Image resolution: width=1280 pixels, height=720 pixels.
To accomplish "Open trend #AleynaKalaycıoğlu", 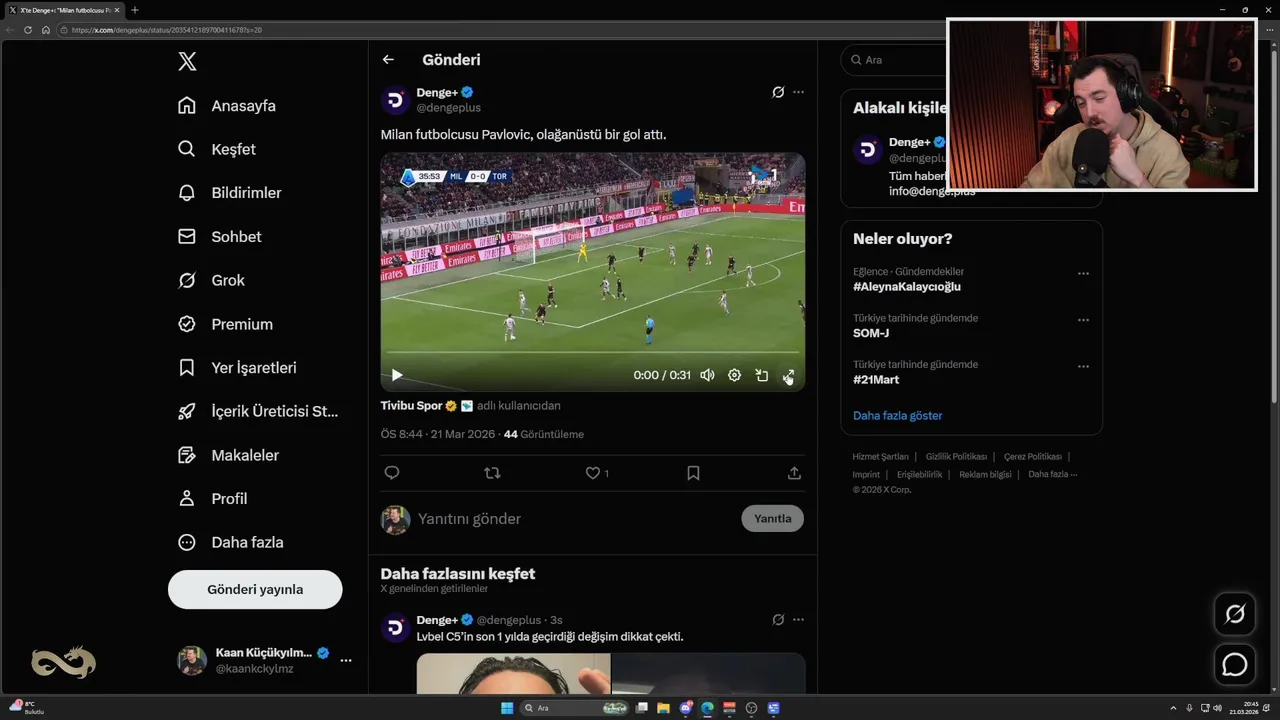I will [x=906, y=286].
